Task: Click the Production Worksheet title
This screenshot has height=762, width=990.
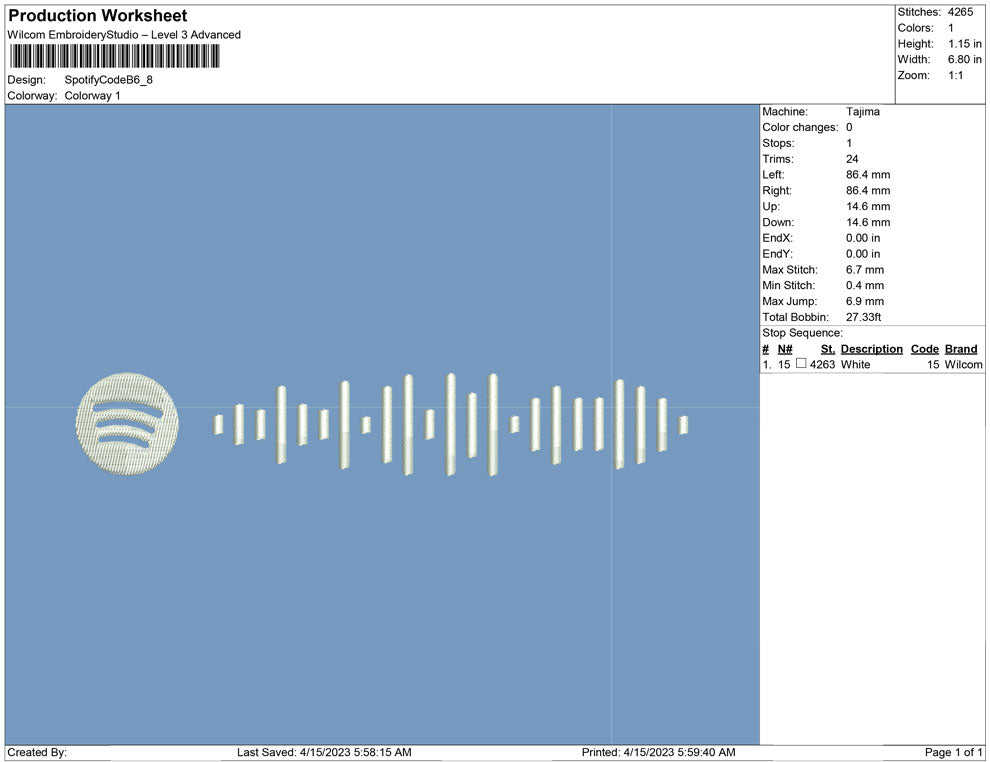Action: pos(97,16)
